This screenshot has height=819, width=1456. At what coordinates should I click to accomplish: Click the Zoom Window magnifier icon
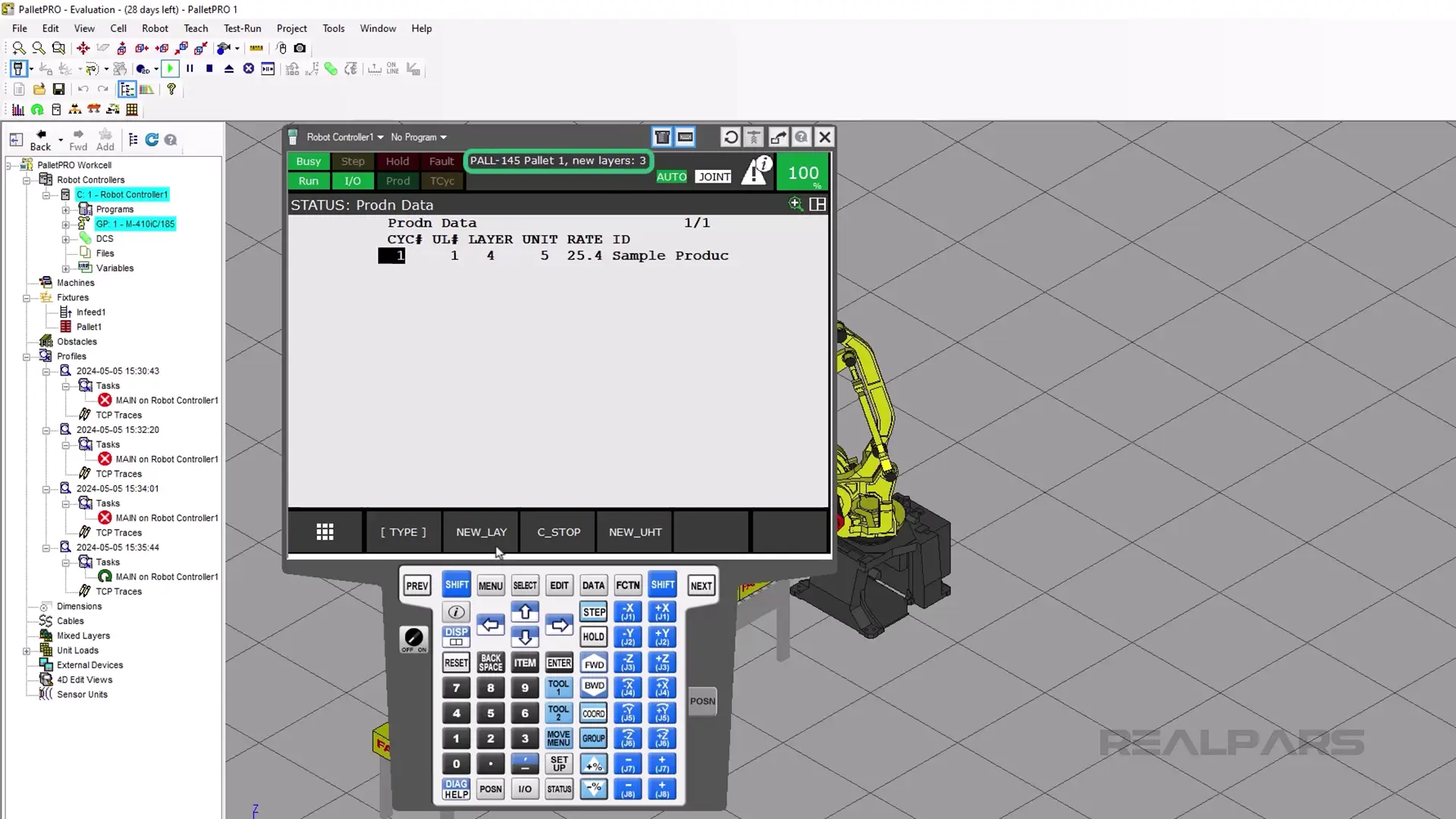coord(58,48)
